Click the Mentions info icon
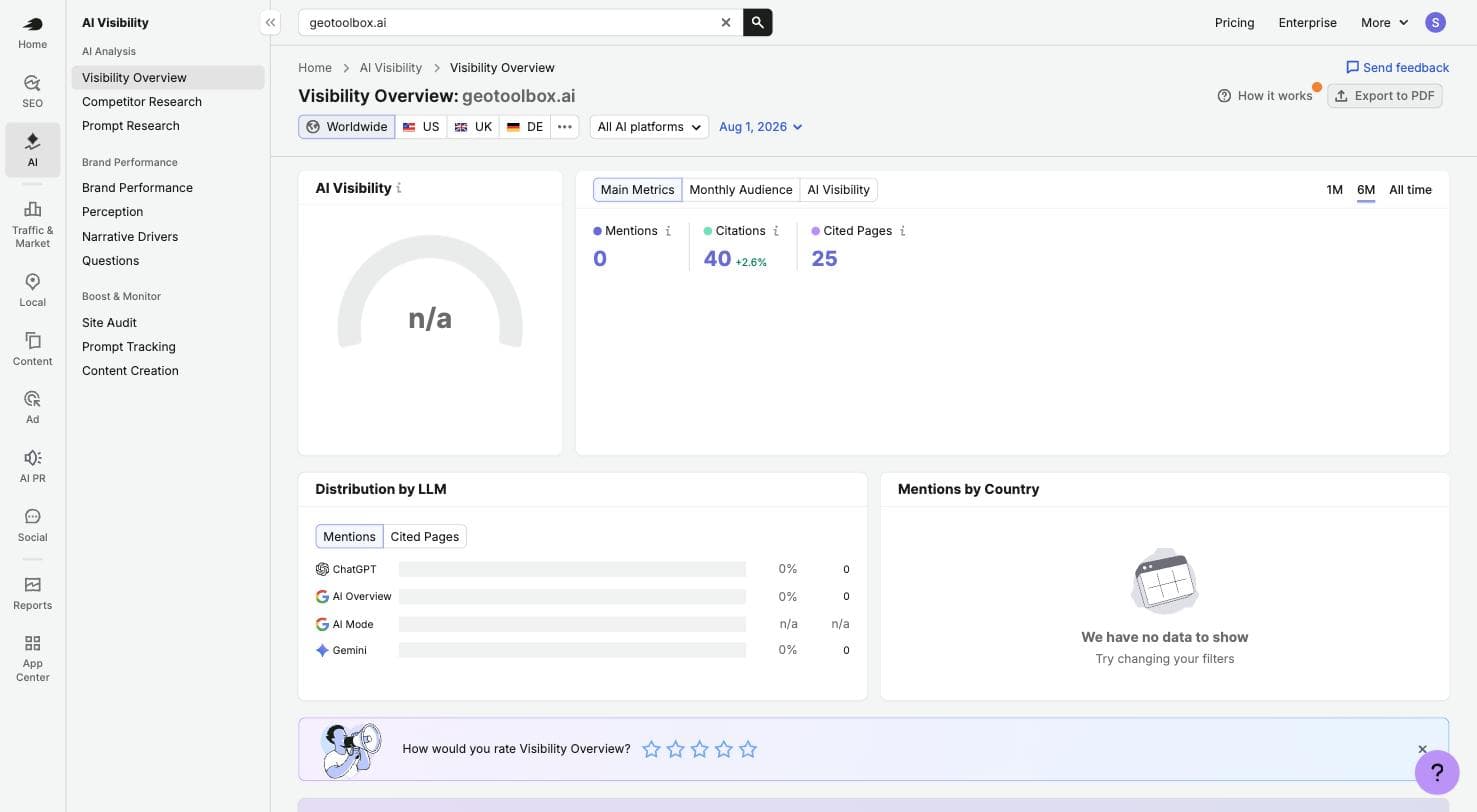Screen dimensions: 1477x812 click(x=668, y=231)
